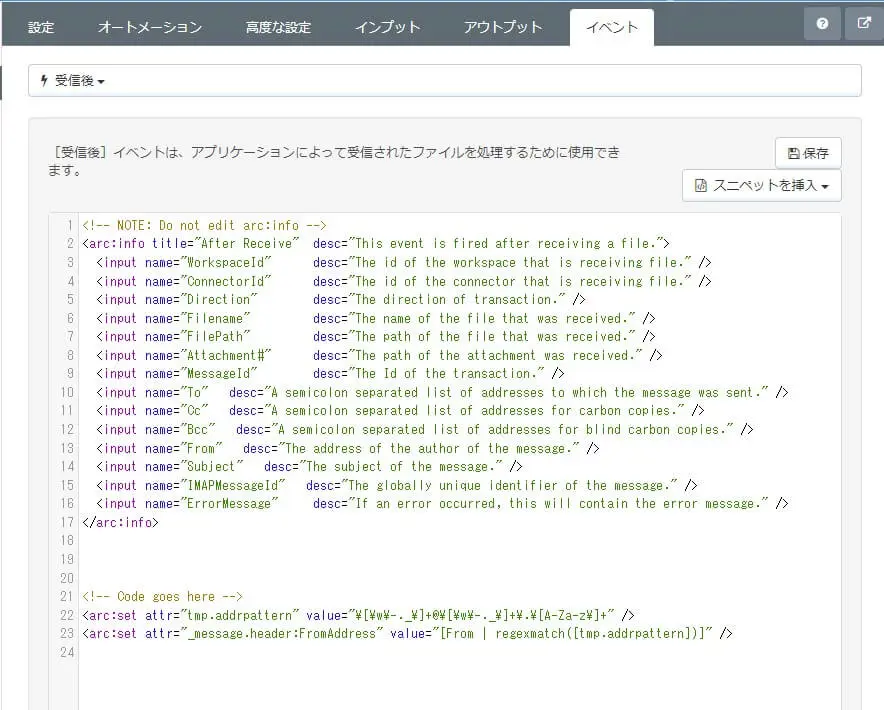
Task: Click the tmp.addrpattern arc:set code line
Action: [358, 615]
